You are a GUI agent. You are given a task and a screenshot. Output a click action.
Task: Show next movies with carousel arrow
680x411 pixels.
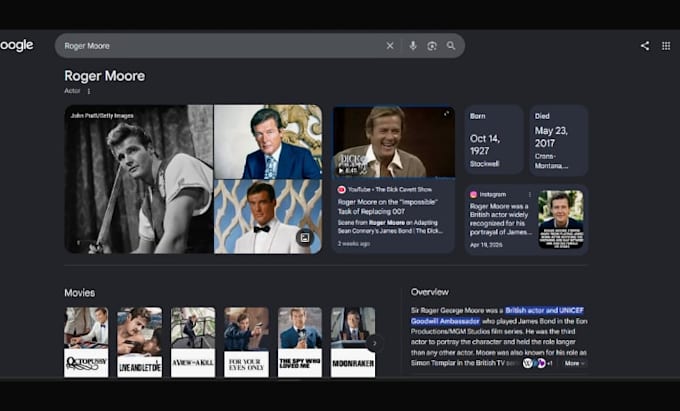(x=374, y=343)
